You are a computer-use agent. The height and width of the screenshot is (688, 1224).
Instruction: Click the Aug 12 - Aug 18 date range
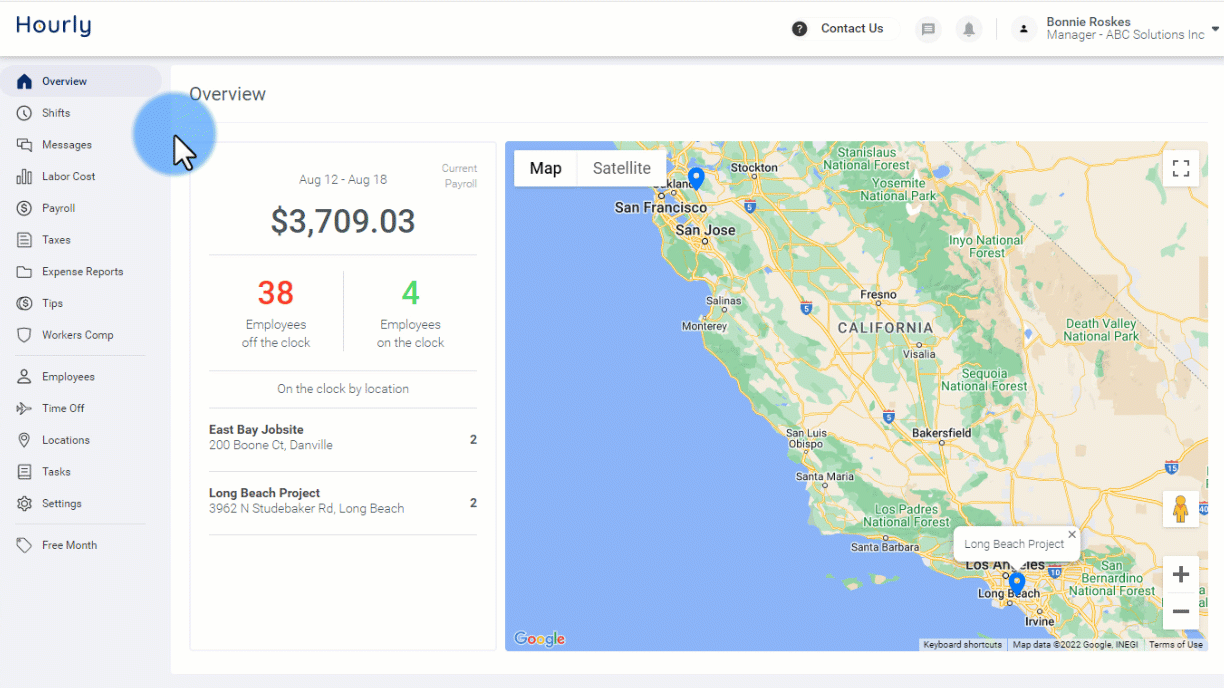click(343, 180)
